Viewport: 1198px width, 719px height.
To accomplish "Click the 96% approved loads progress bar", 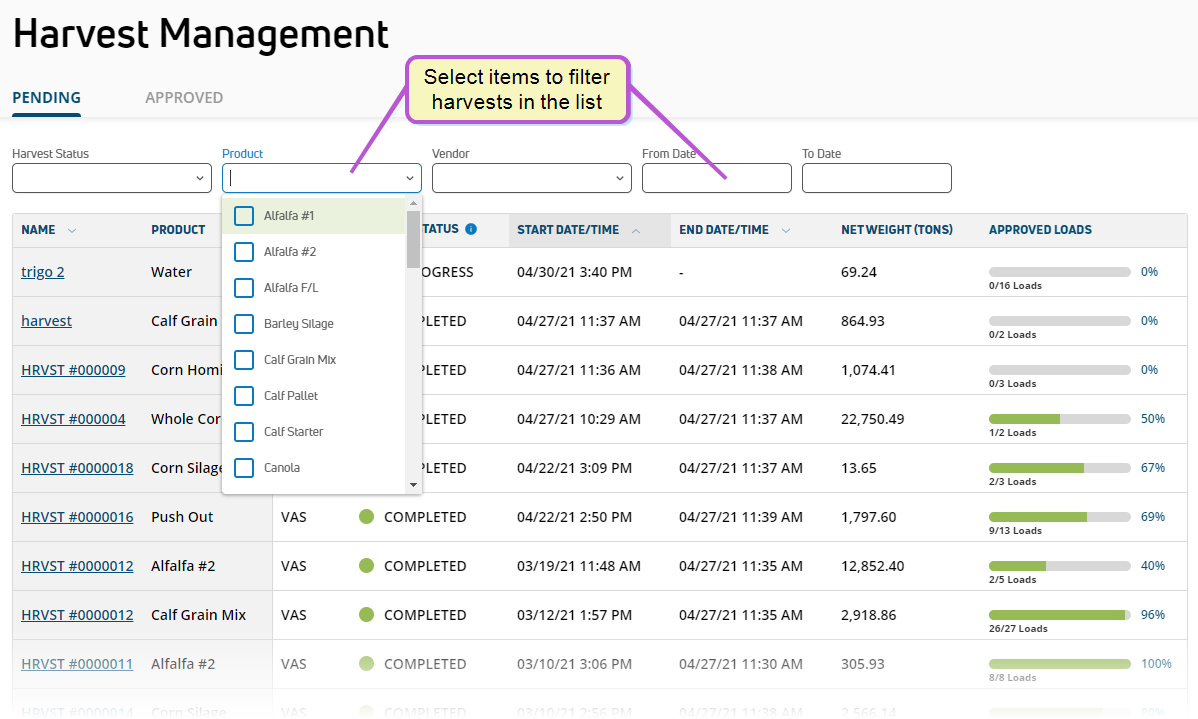I will pyautogui.click(x=1060, y=615).
